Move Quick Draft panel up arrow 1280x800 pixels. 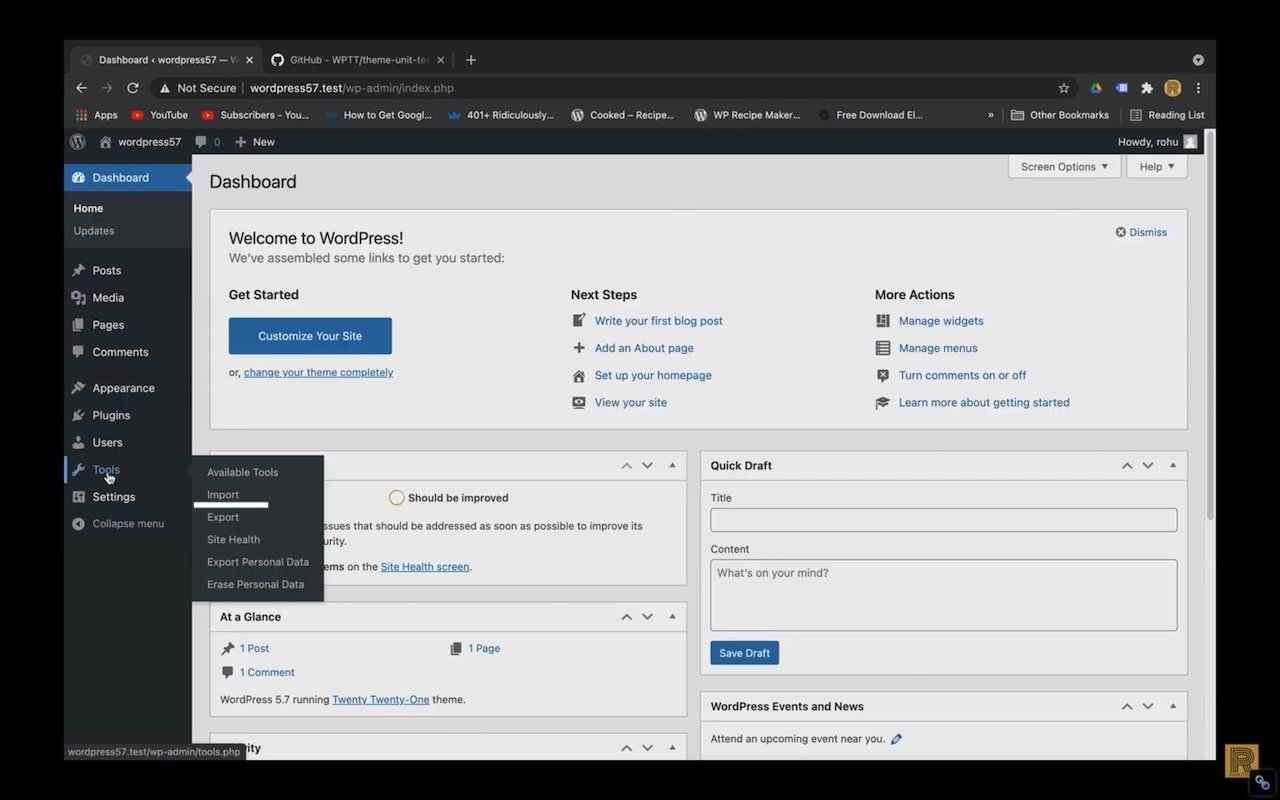pos(1127,466)
